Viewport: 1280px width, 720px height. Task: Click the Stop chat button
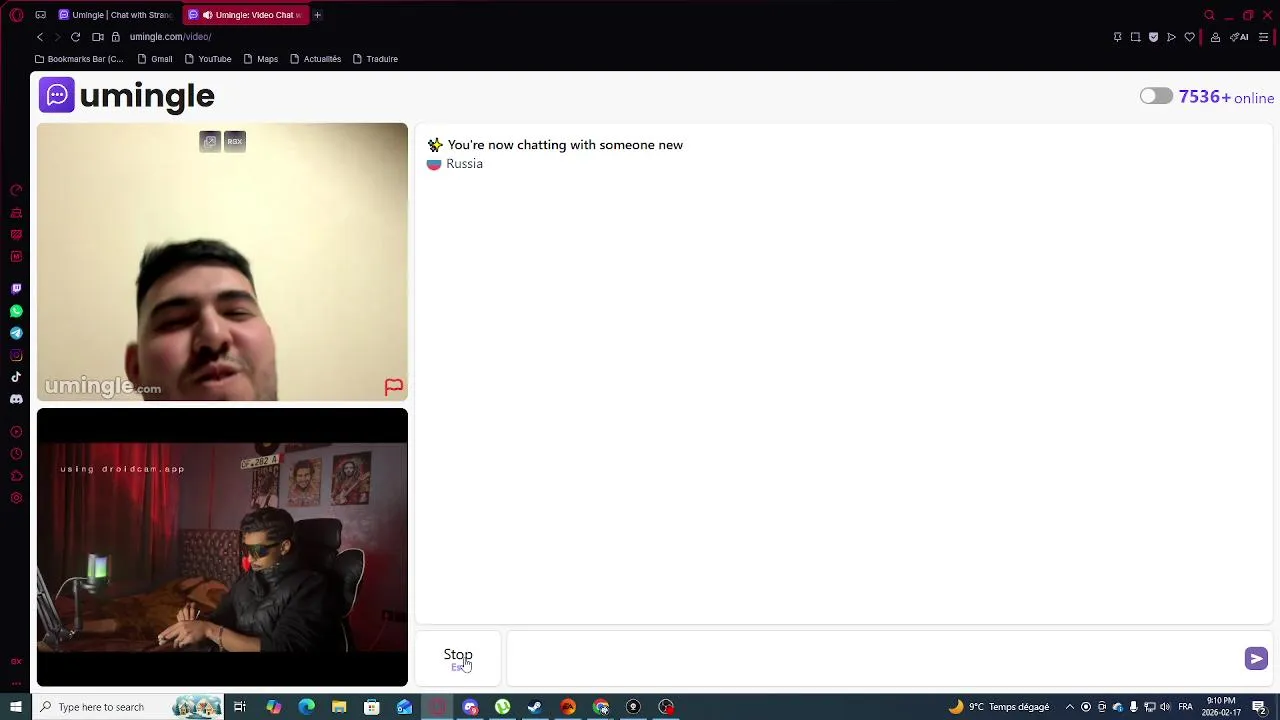click(458, 658)
